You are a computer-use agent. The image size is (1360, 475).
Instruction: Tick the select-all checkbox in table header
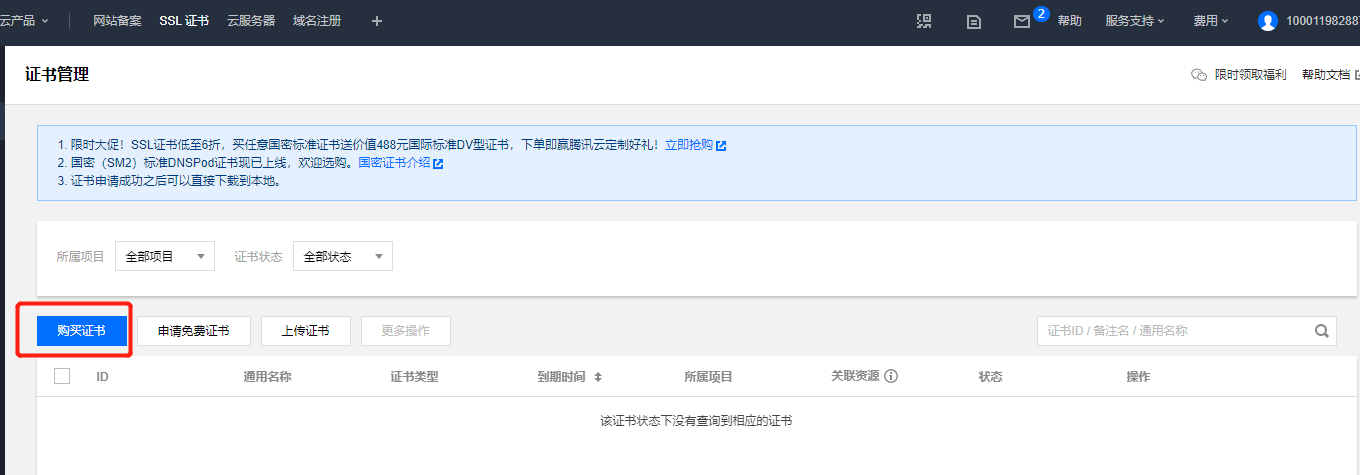(x=62, y=376)
